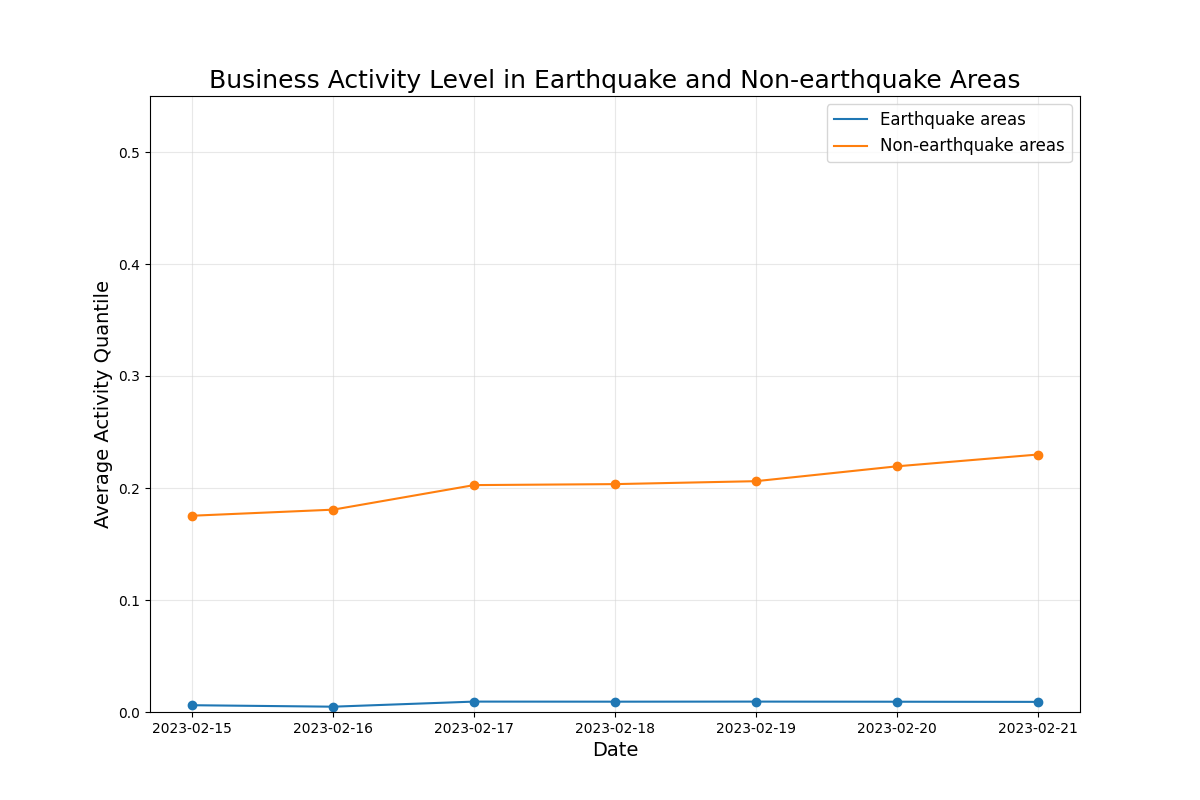Click the 0.5 y-axis tick label
The height and width of the screenshot is (800, 1200).
point(131,153)
